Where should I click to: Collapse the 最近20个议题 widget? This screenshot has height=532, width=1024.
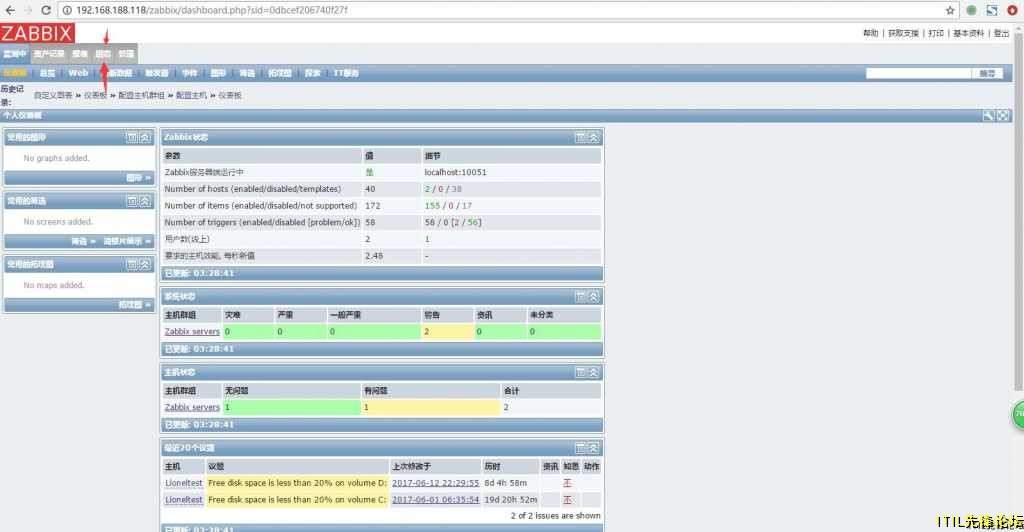pyautogui.click(x=594, y=448)
